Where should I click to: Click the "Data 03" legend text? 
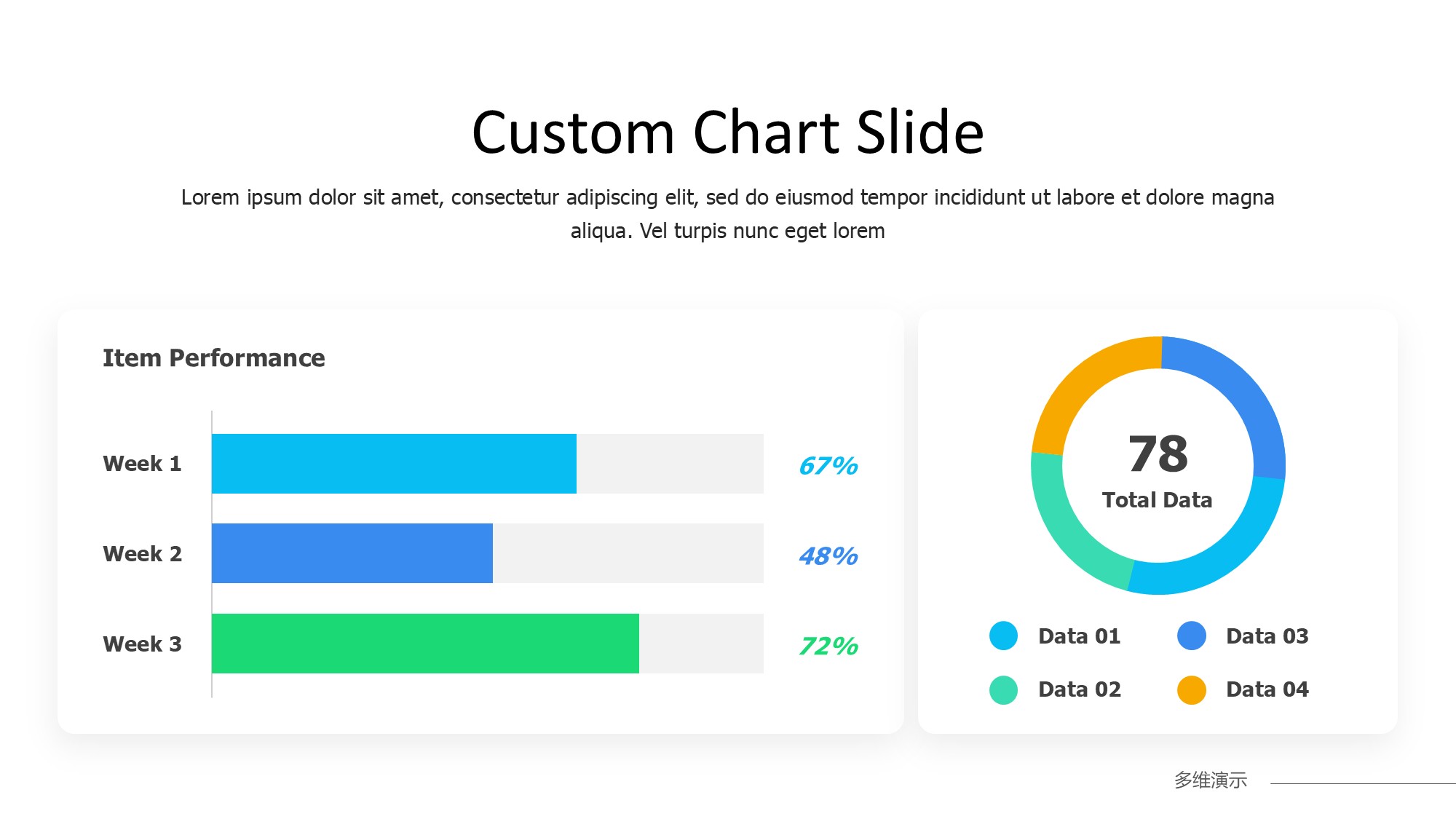coord(1267,636)
